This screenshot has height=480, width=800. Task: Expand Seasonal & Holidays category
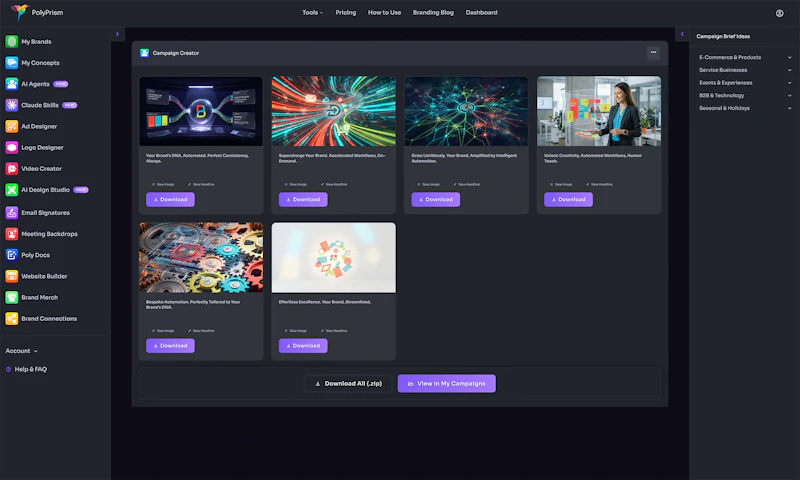[x=745, y=108]
